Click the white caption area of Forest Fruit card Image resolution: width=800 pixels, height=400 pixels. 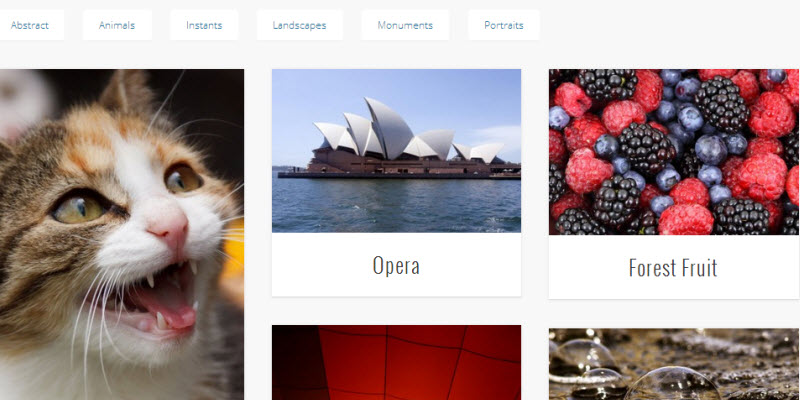(x=674, y=267)
